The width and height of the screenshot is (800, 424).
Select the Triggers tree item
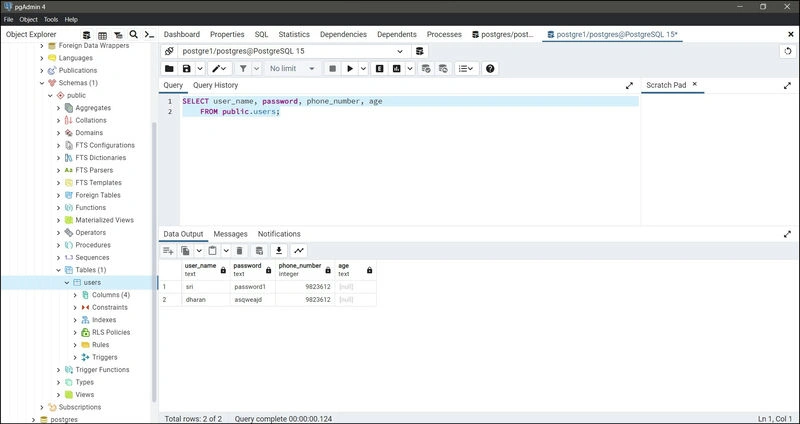coord(105,357)
